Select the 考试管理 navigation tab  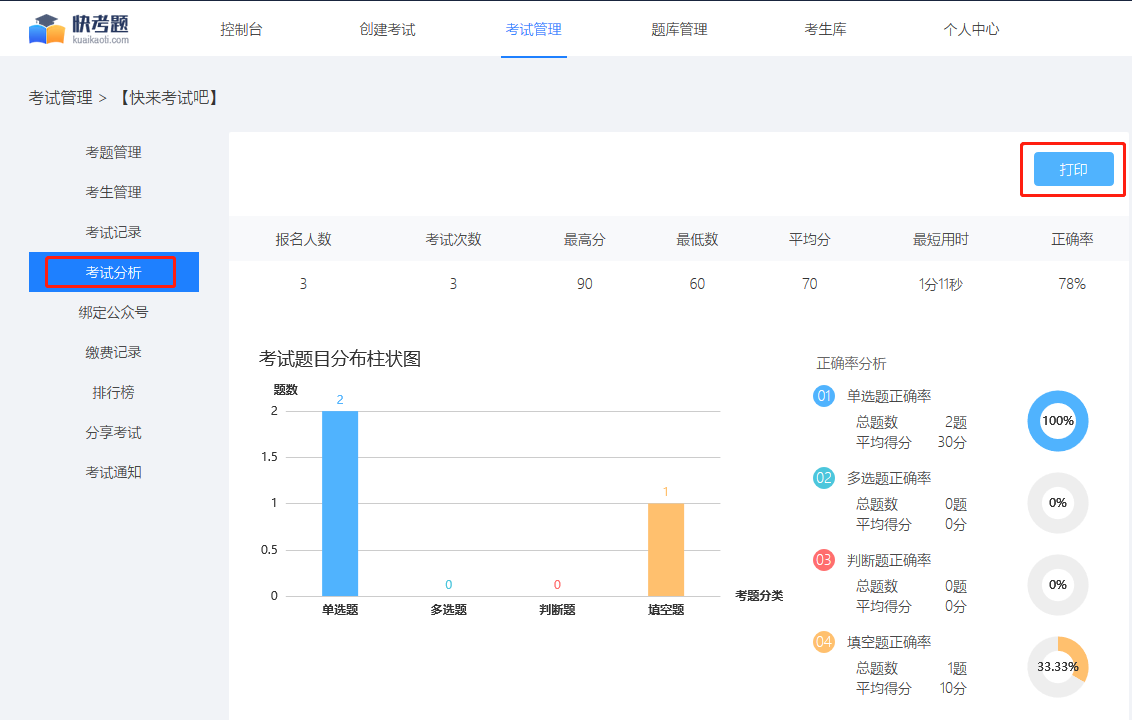(x=534, y=30)
